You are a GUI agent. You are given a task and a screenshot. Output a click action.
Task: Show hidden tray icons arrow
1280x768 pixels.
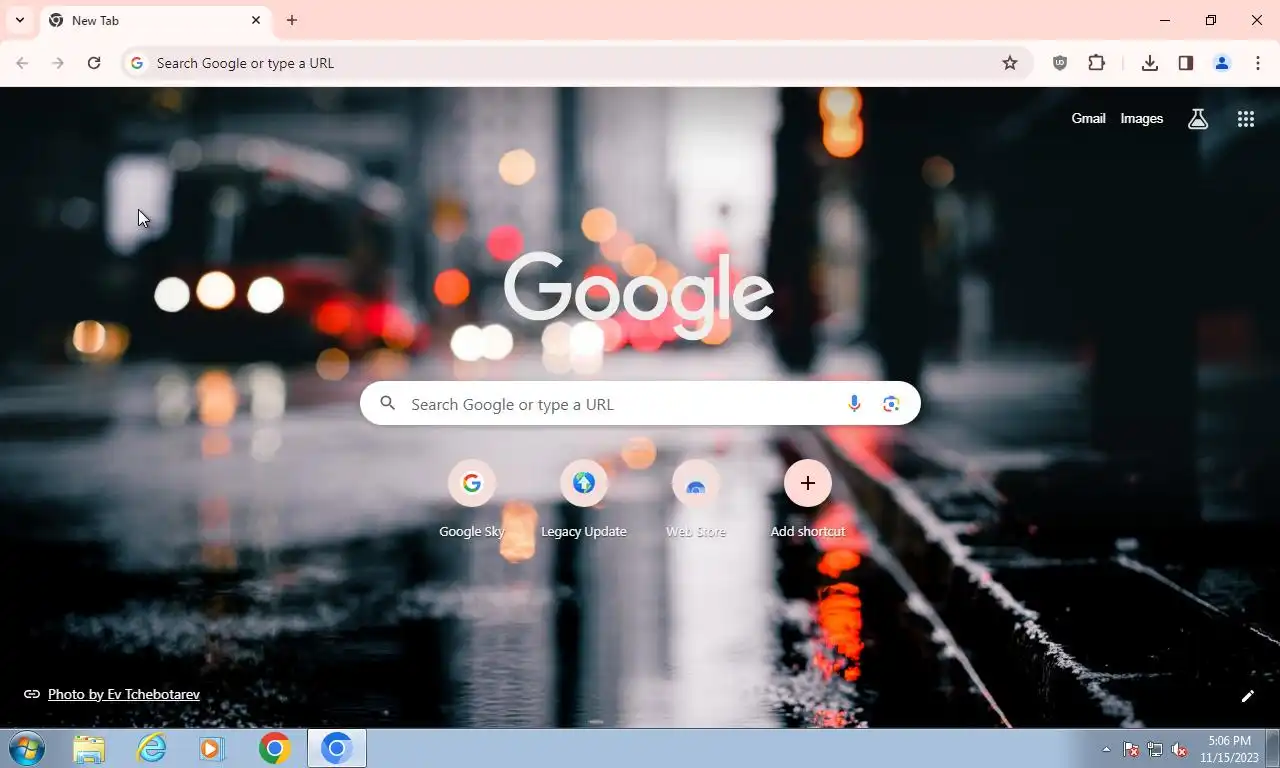pyautogui.click(x=1106, y=749)
